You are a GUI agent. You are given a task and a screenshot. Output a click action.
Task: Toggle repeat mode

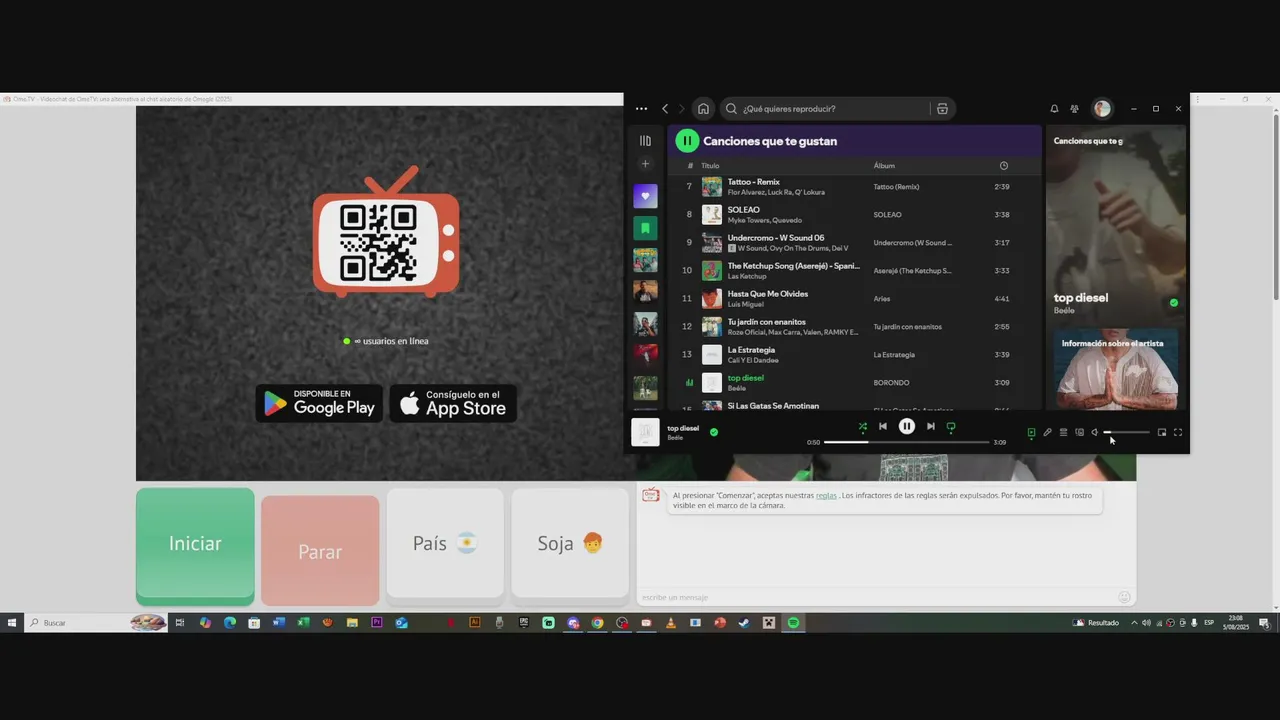951,426
